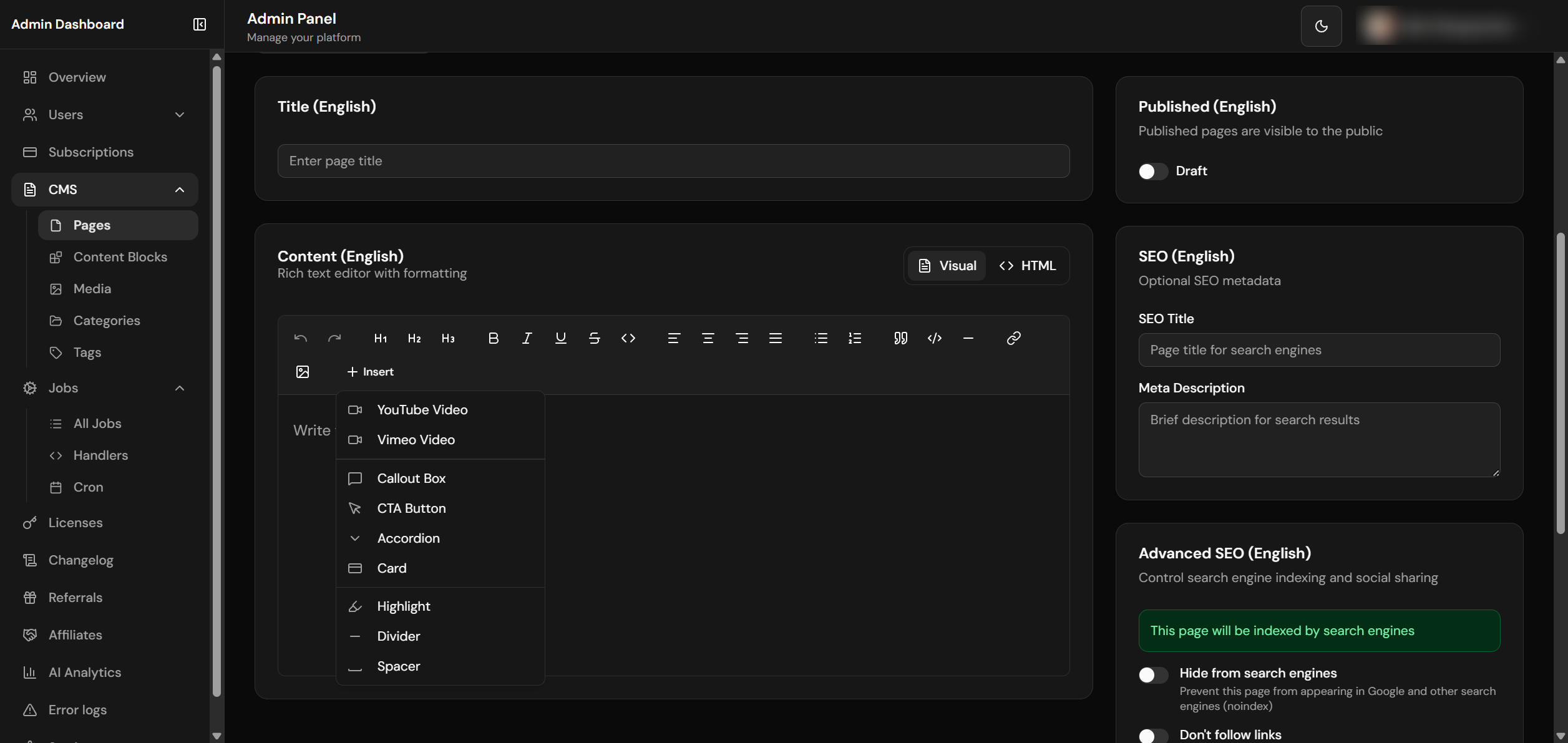The width and height of the screenshot is (1568, 743).
Task: Click the undo icon in editor toolbar
Action: tap(301, 338)
